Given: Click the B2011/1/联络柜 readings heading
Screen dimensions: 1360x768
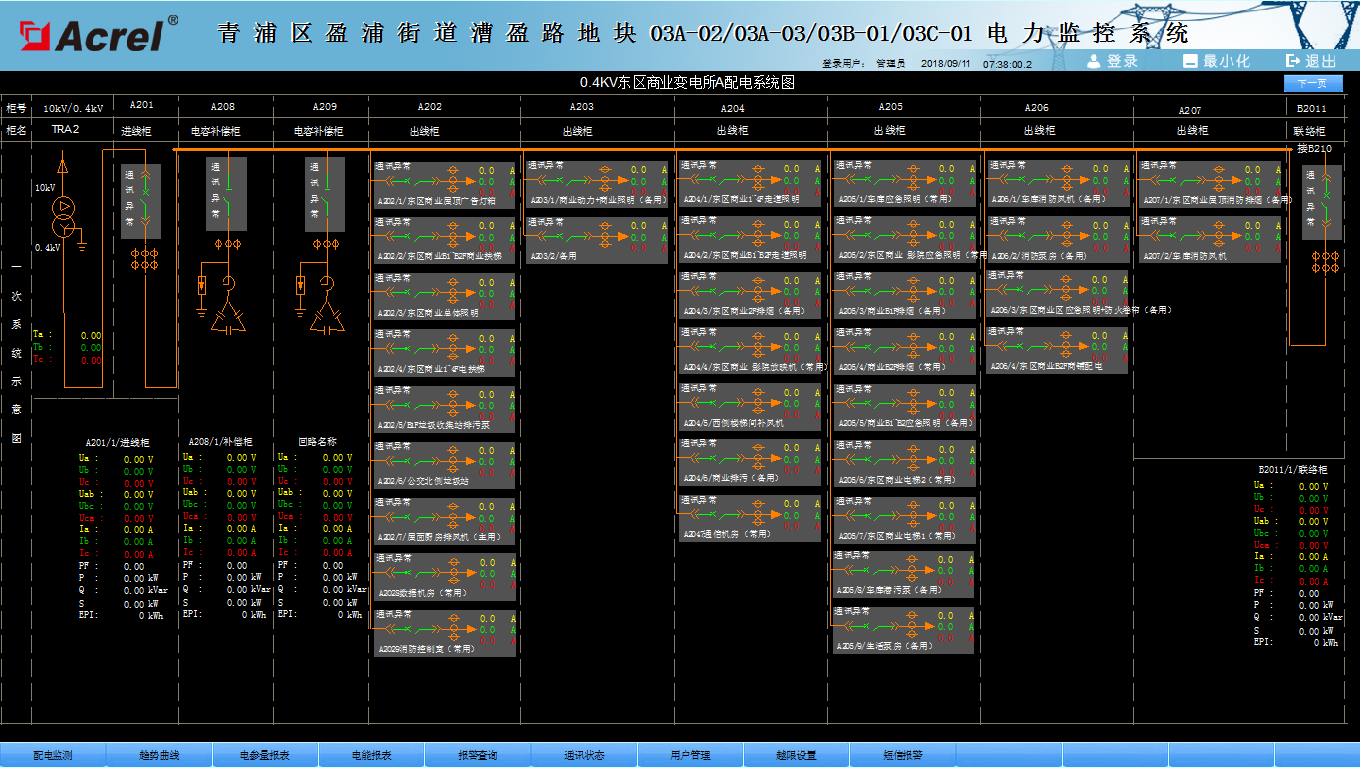Looking at the screenshot, I should click(x=1292, y=469).
